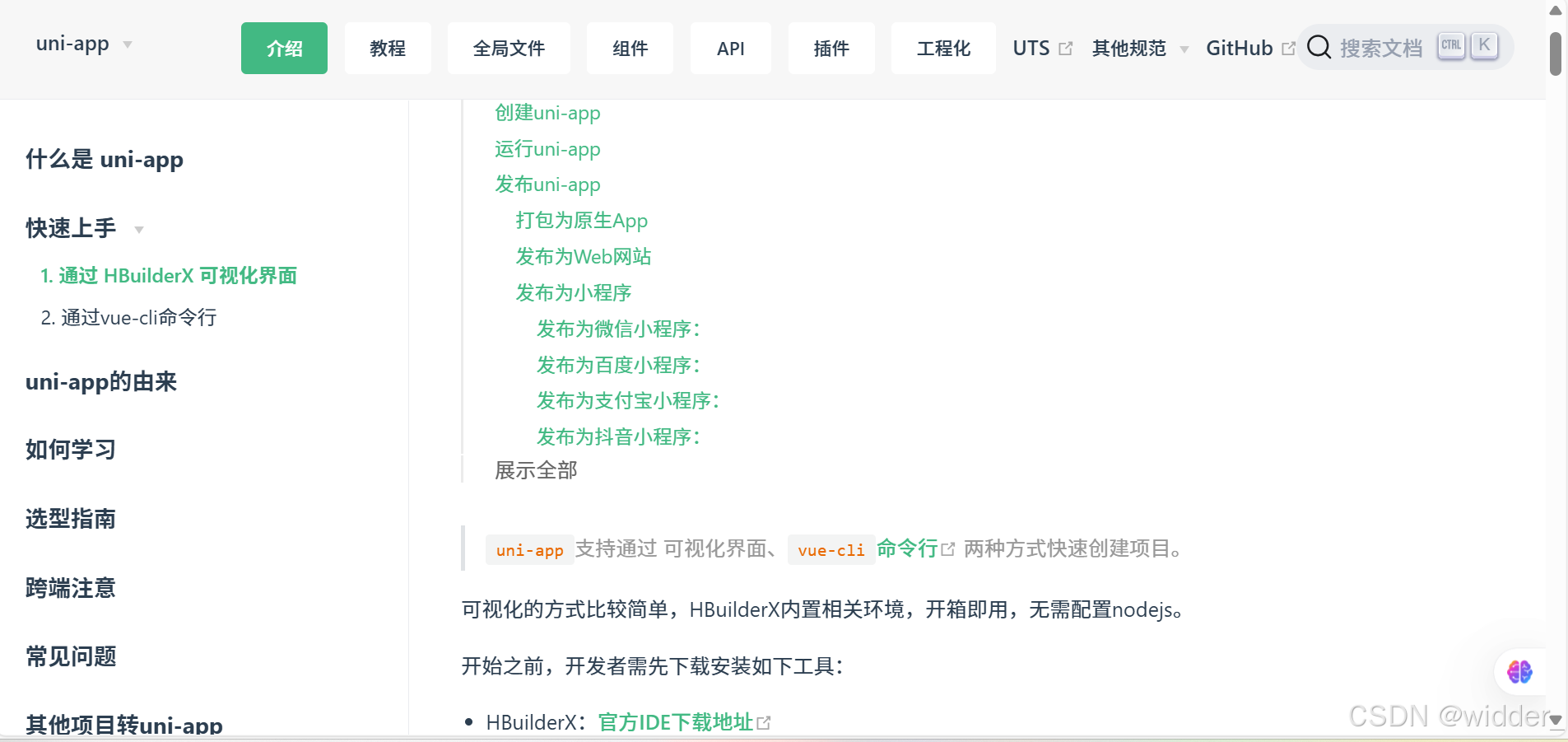1568x742 pixels.
Task: Switch to the 插件 tab
Action: [831, 49]
